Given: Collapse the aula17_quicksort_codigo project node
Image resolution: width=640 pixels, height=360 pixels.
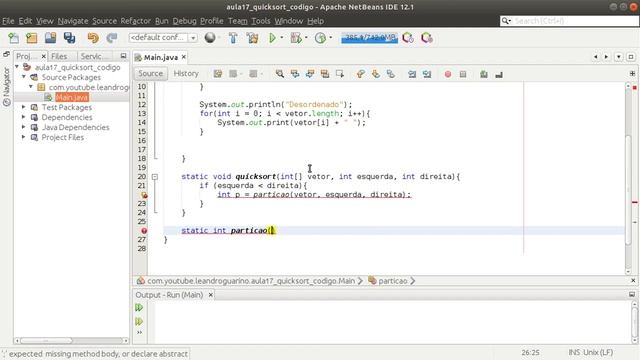Looking at the screenshot, I should (17, 67).
